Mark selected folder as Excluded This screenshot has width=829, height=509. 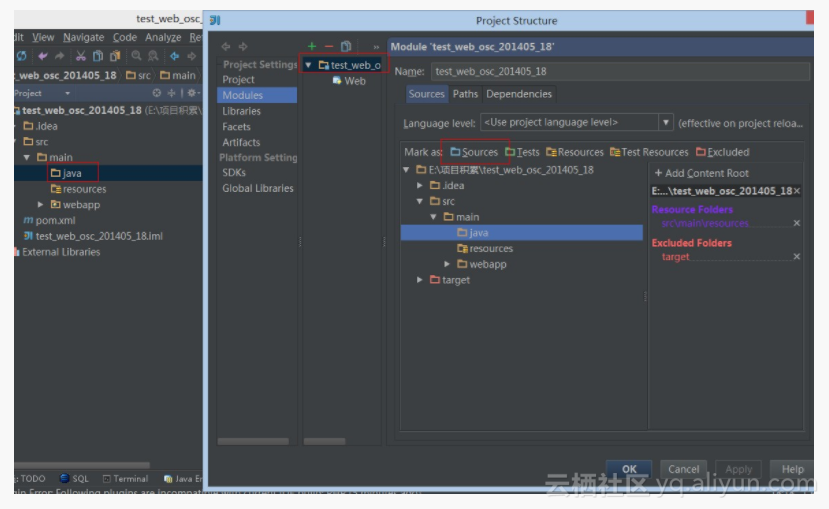[723, 152]
